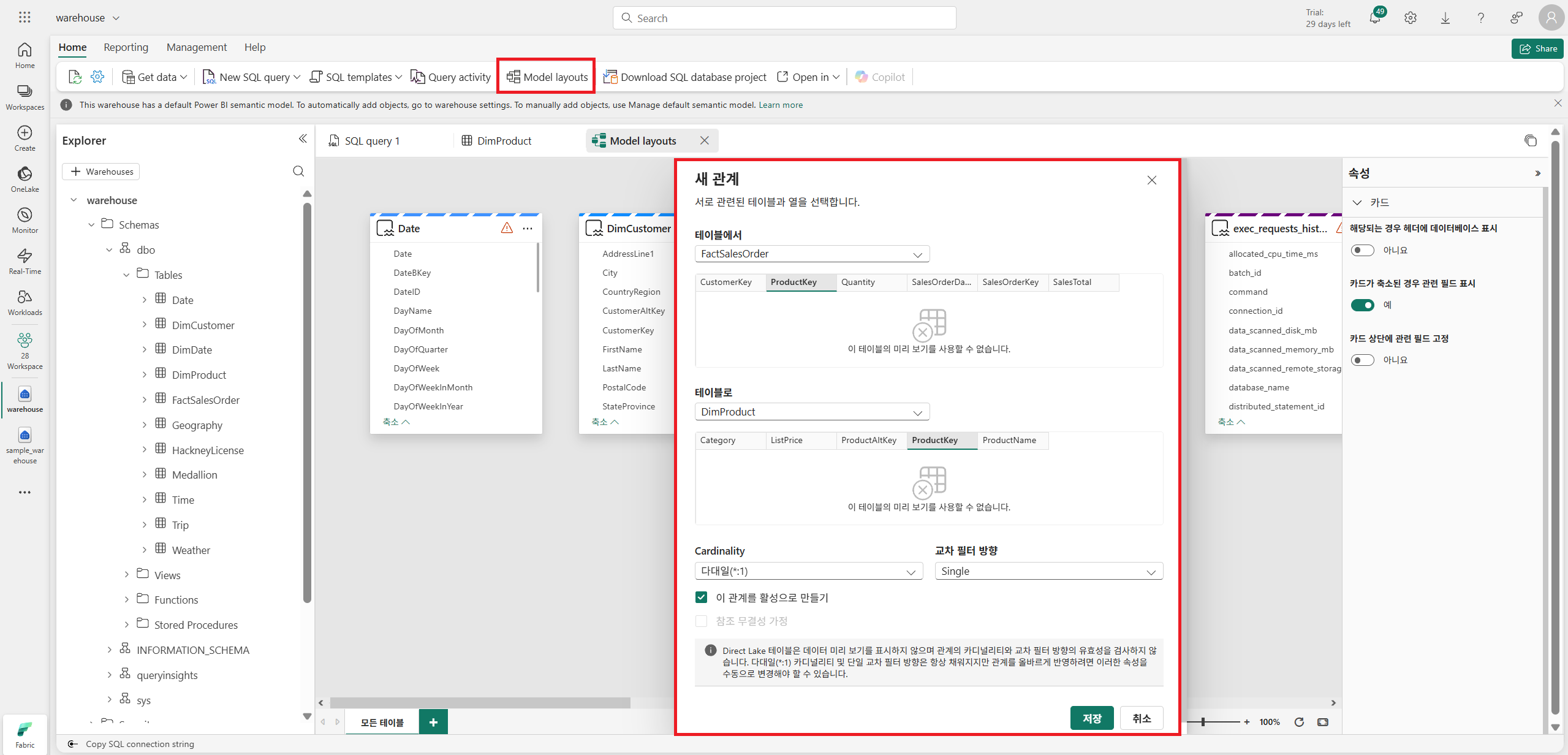
Task: Click the Model layouts toolbar button
Action: tap(547, 77)
